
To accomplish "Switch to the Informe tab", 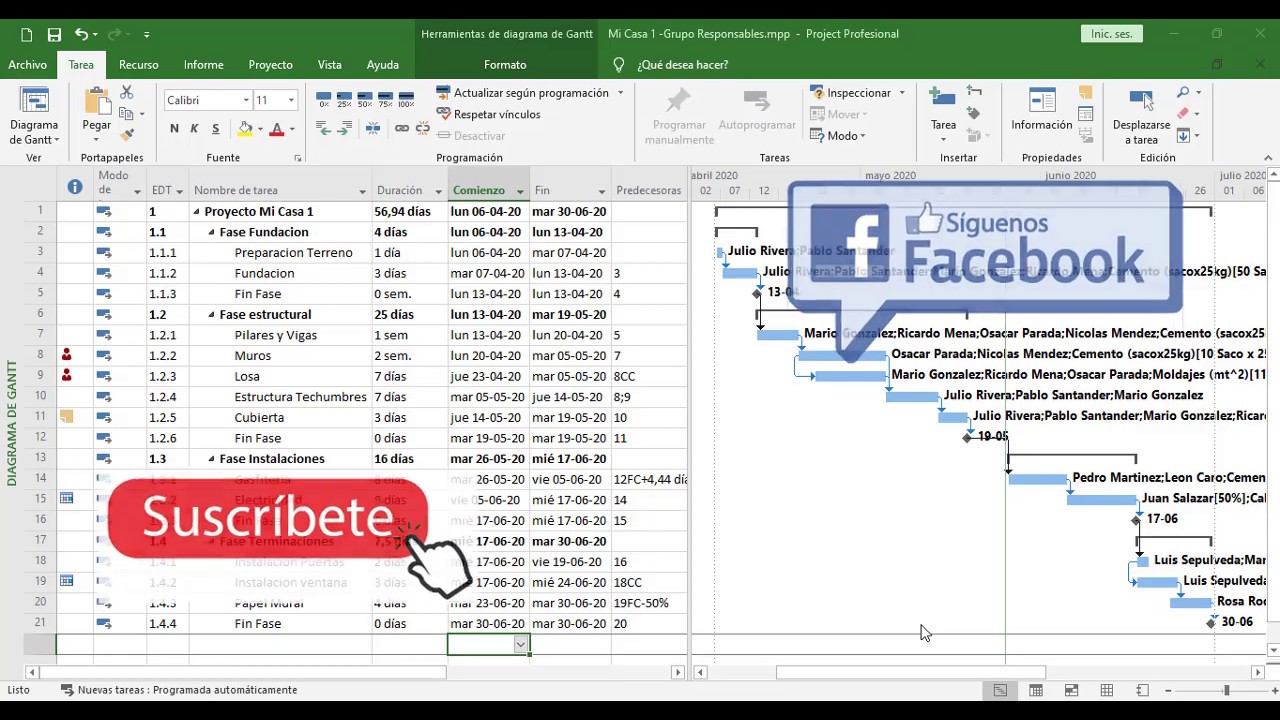I will point(203,65).
